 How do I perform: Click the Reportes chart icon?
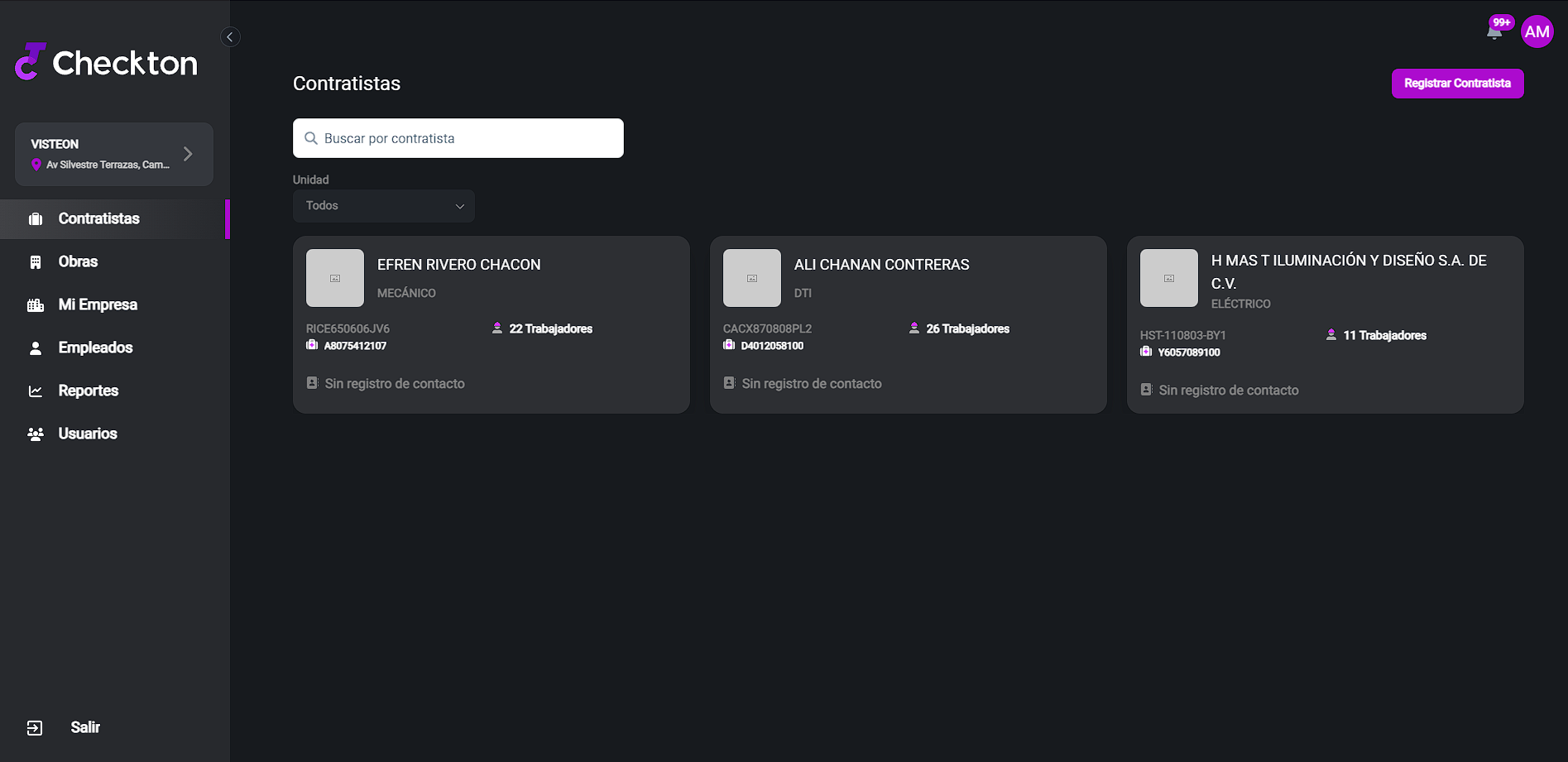[36, 391]
